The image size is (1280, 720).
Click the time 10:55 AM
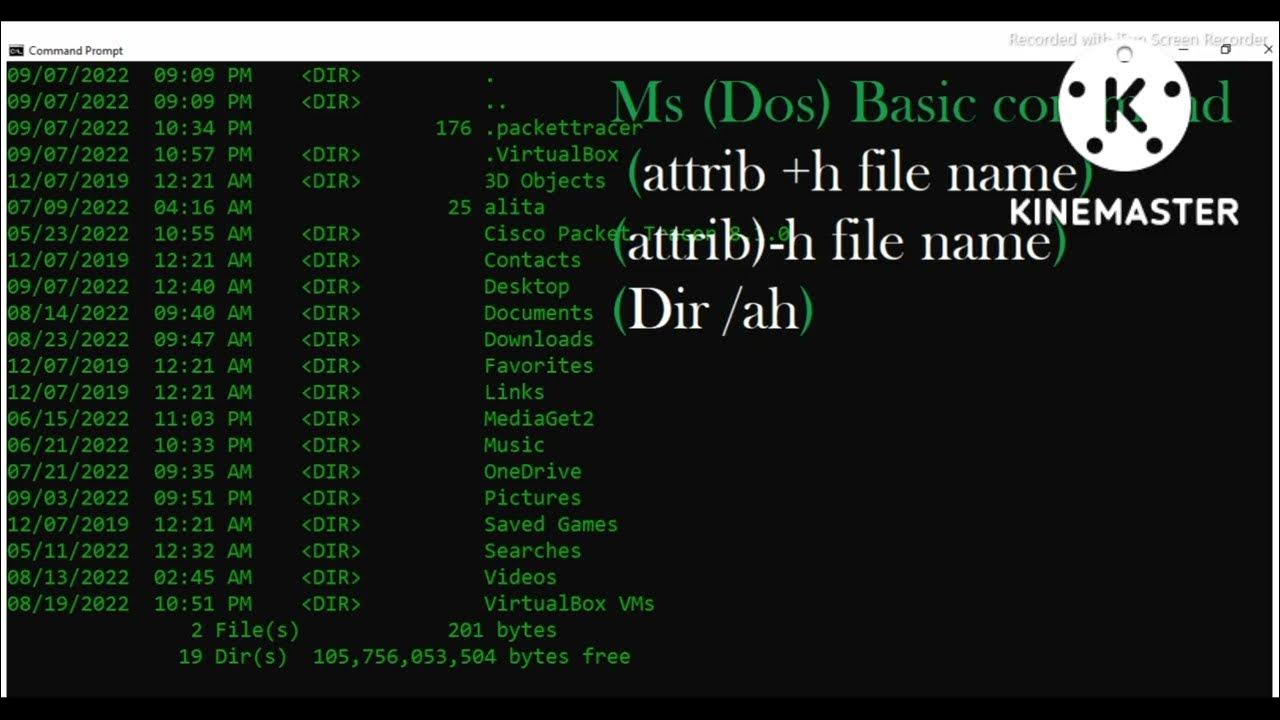click(203, 234)
